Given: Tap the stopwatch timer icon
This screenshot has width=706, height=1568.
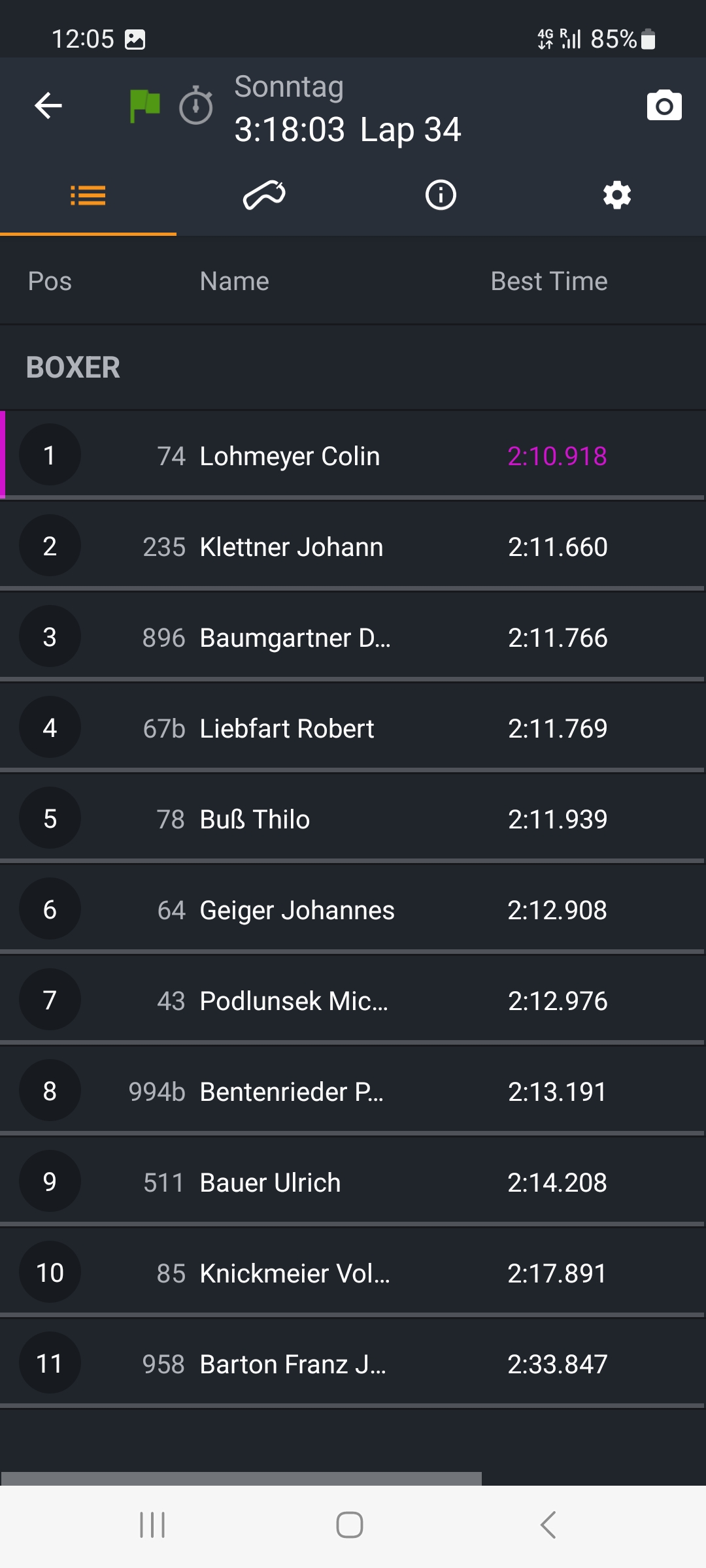Looking at the screenshot, I should [196, 106].
